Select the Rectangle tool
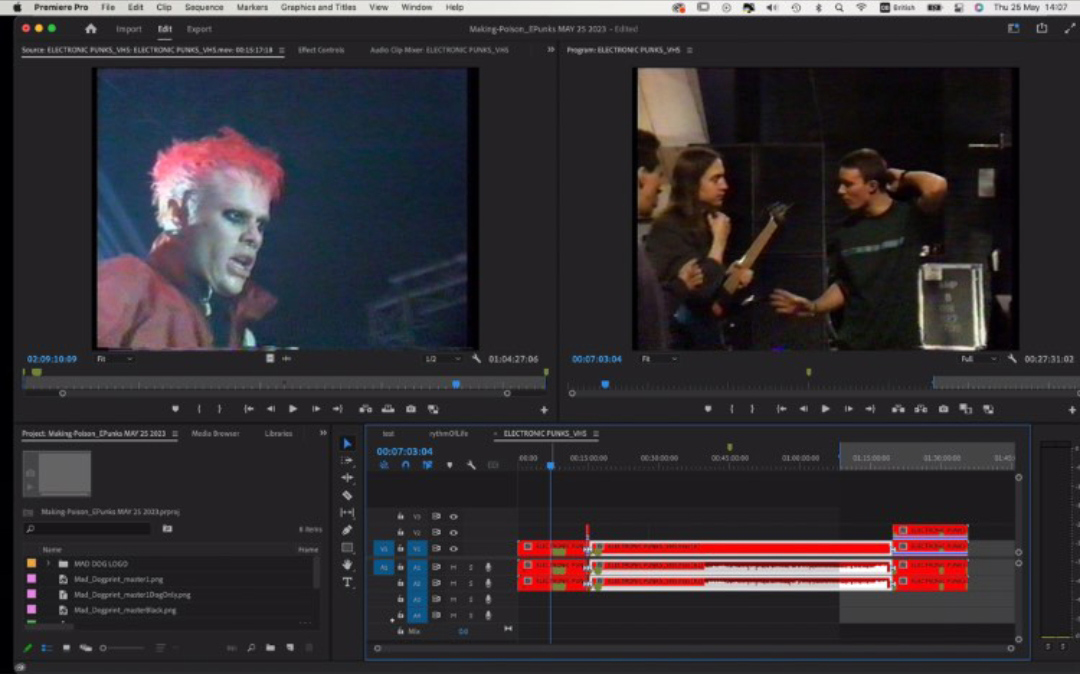Screen dimensions: 1080x674 tap(347, 547)
